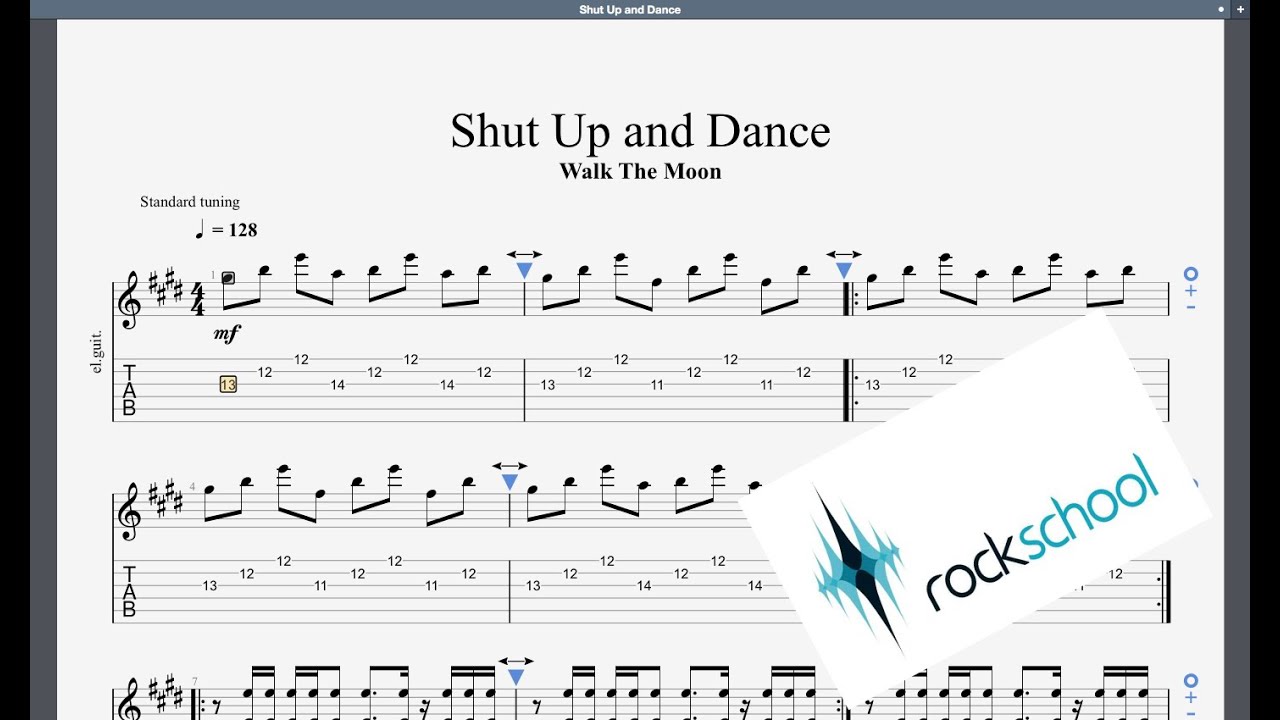Click blue triangle marker after measure 1
1280x720 pixels.
click(x=524, y=271)
